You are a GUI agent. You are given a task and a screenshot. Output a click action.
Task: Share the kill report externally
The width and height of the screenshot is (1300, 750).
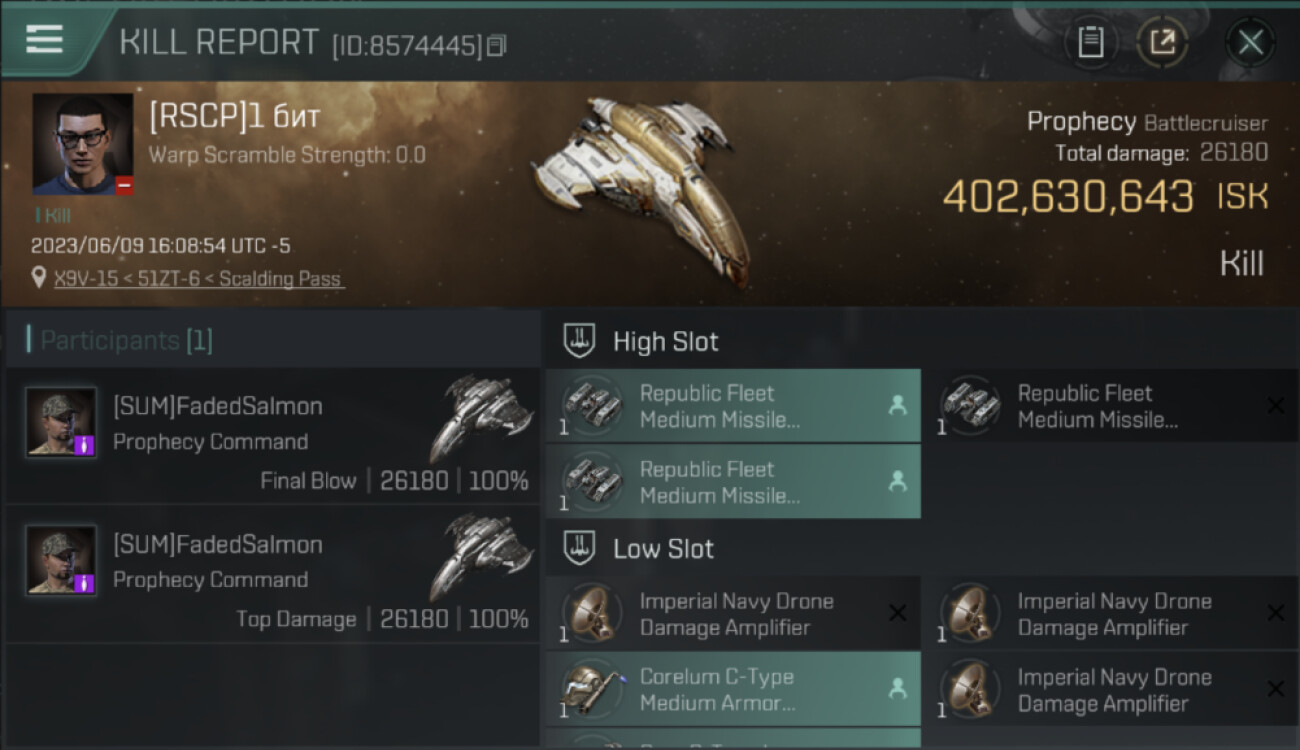click(1162, 43)
